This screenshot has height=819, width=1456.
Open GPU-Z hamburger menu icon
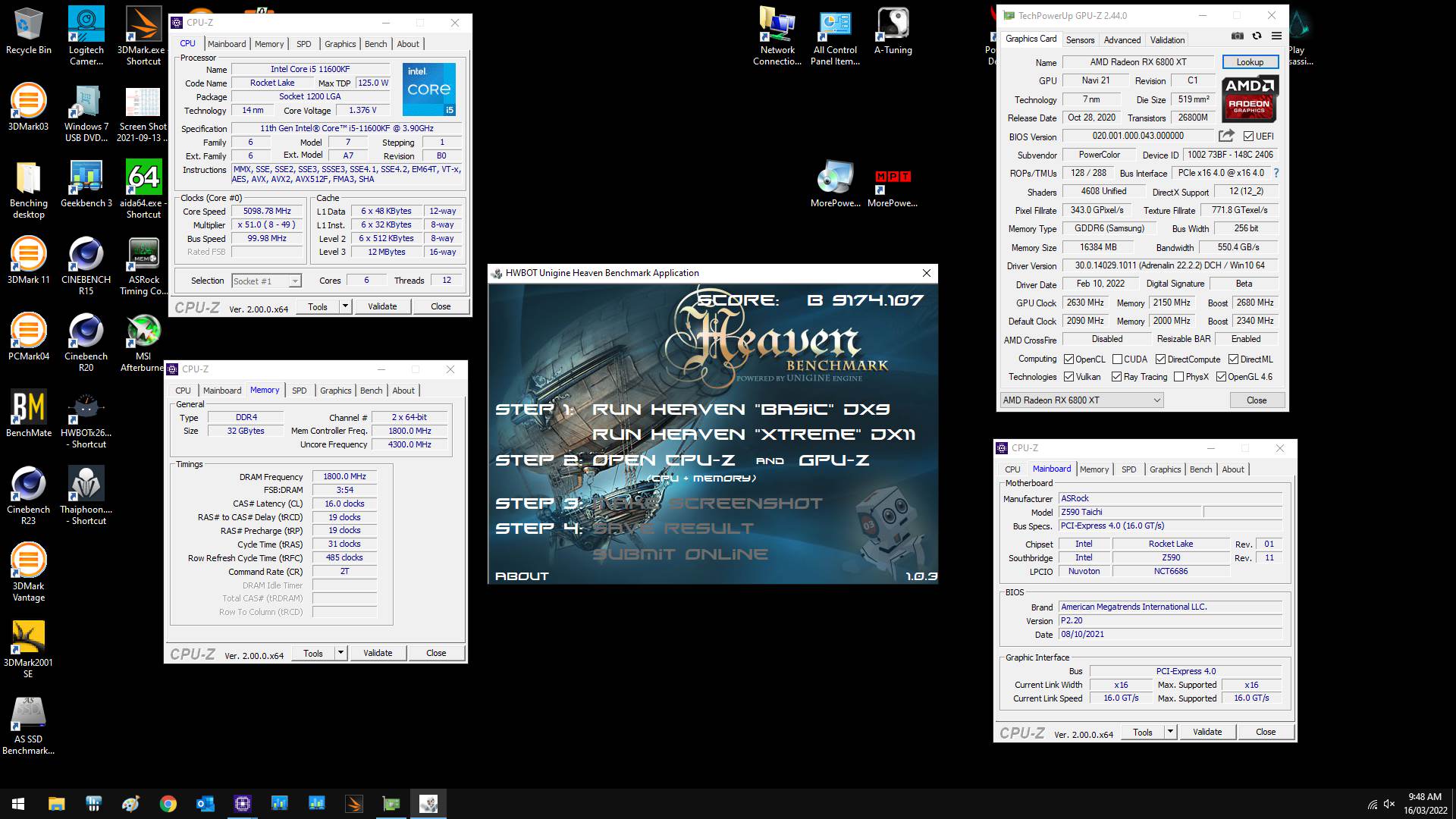click(1276, 36)
